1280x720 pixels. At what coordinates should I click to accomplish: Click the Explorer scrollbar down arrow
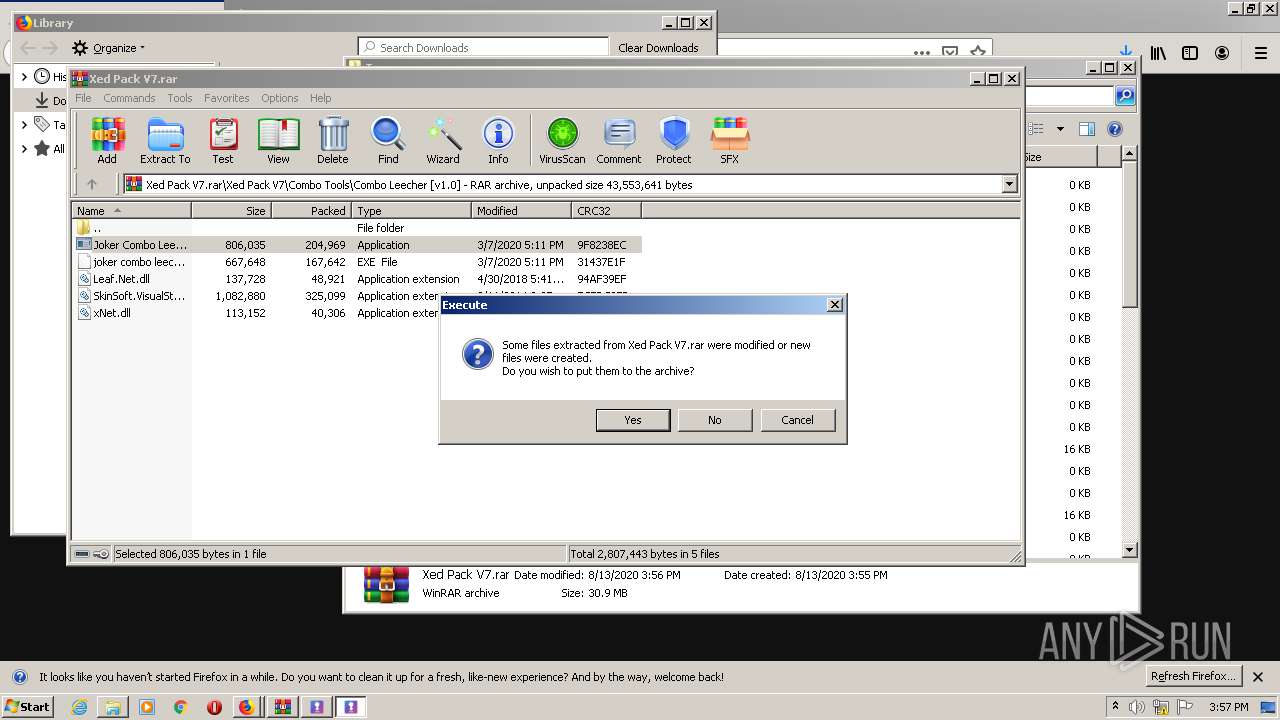(x=1129, y=550)
